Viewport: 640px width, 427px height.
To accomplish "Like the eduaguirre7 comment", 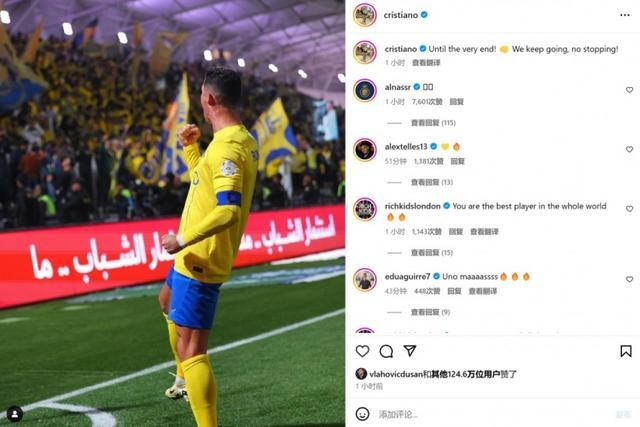I will pyautogui.click(x=629, y=279).
